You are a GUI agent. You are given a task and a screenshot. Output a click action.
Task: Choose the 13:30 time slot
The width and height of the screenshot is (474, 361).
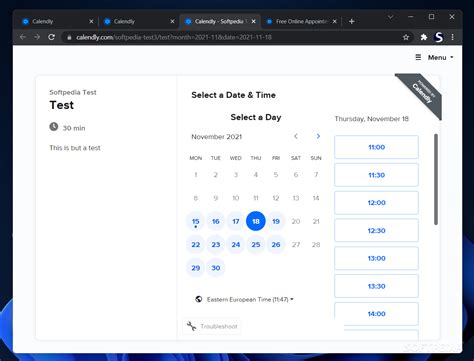tap(376, 286)
